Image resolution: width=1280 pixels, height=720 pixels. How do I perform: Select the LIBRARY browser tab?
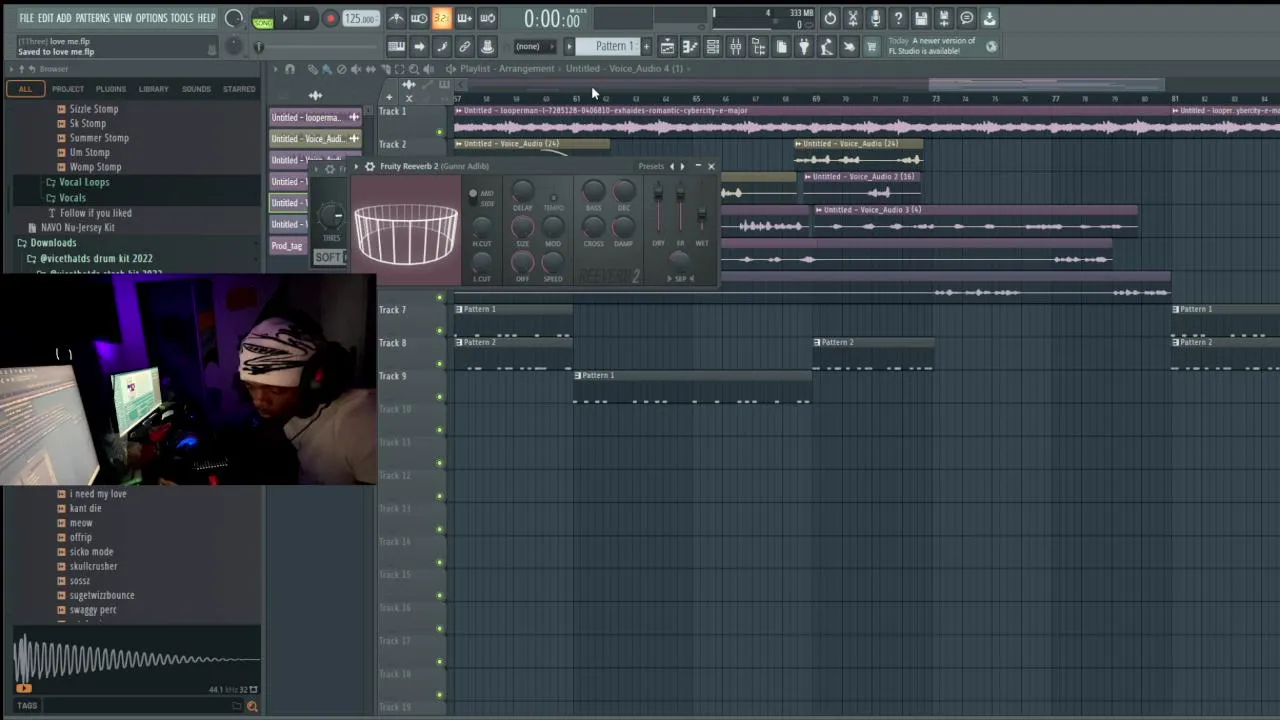[x=153, y=89]
